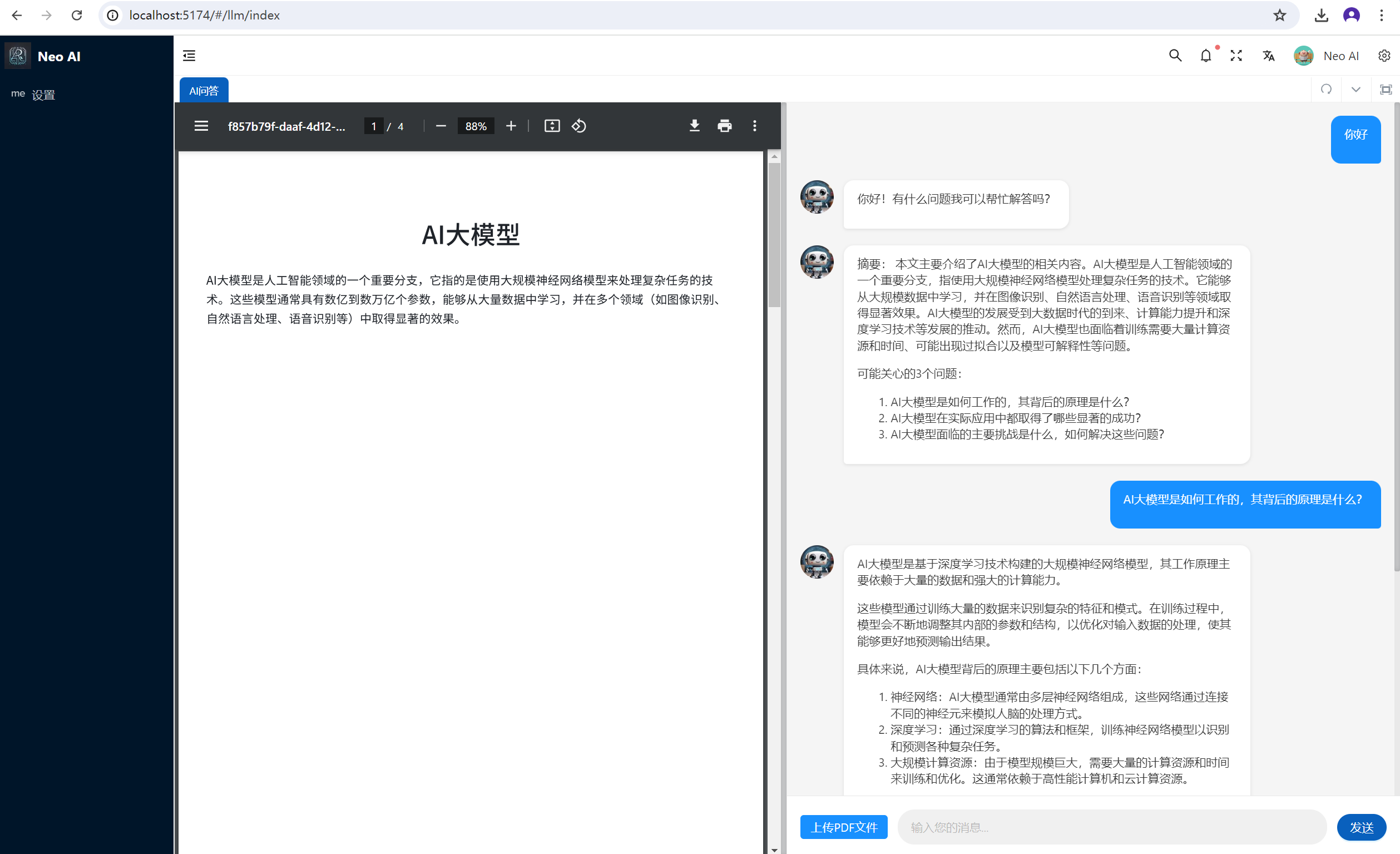
Task: Click the PDF zoom percentage field
Action: [x=476, y=126]
